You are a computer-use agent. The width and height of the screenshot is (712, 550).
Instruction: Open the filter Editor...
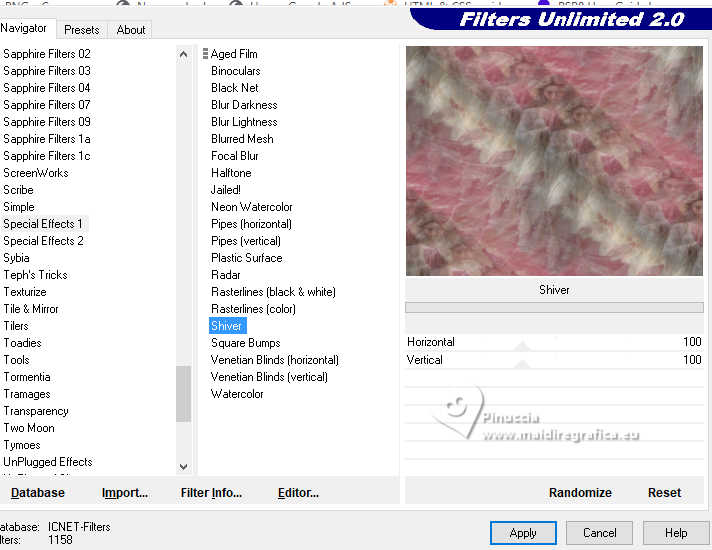click(x=298, y=493)
